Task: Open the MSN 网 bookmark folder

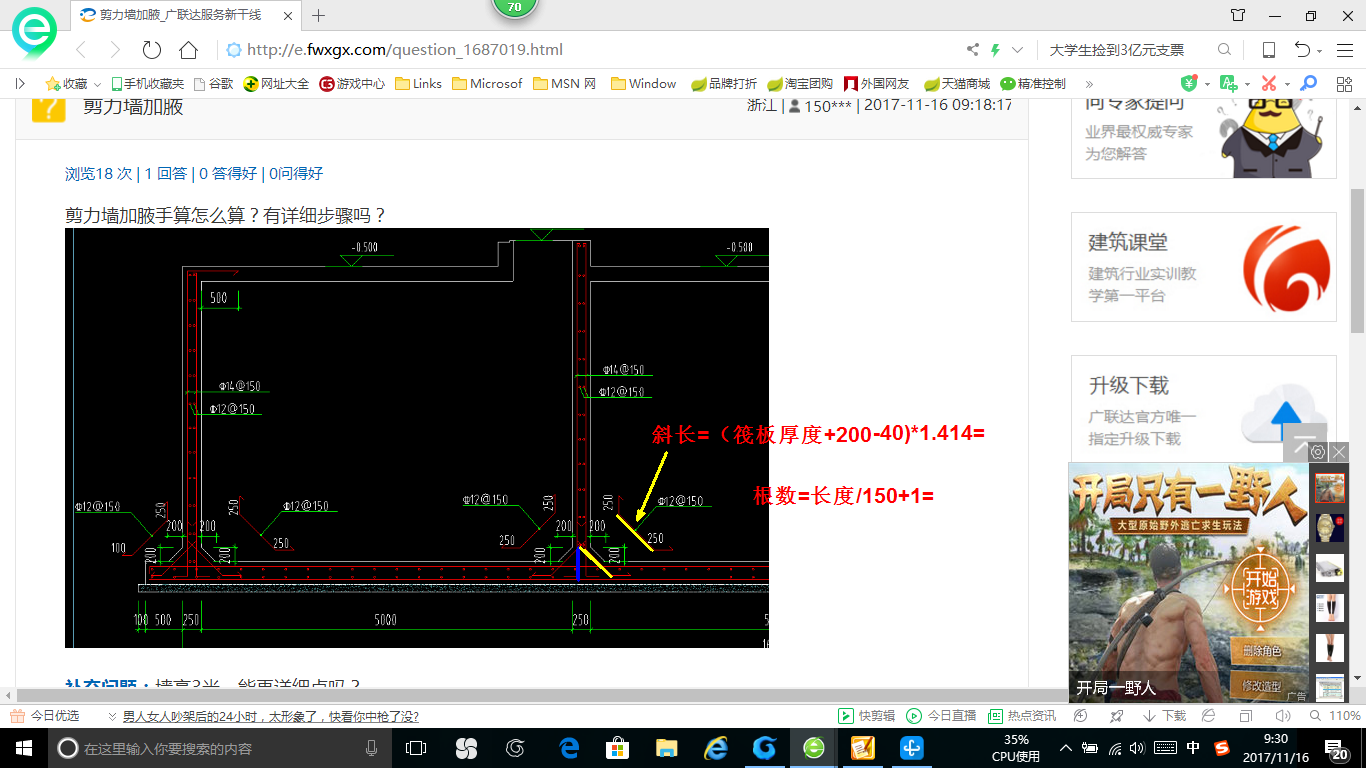Action: click(x=565, y=84)
